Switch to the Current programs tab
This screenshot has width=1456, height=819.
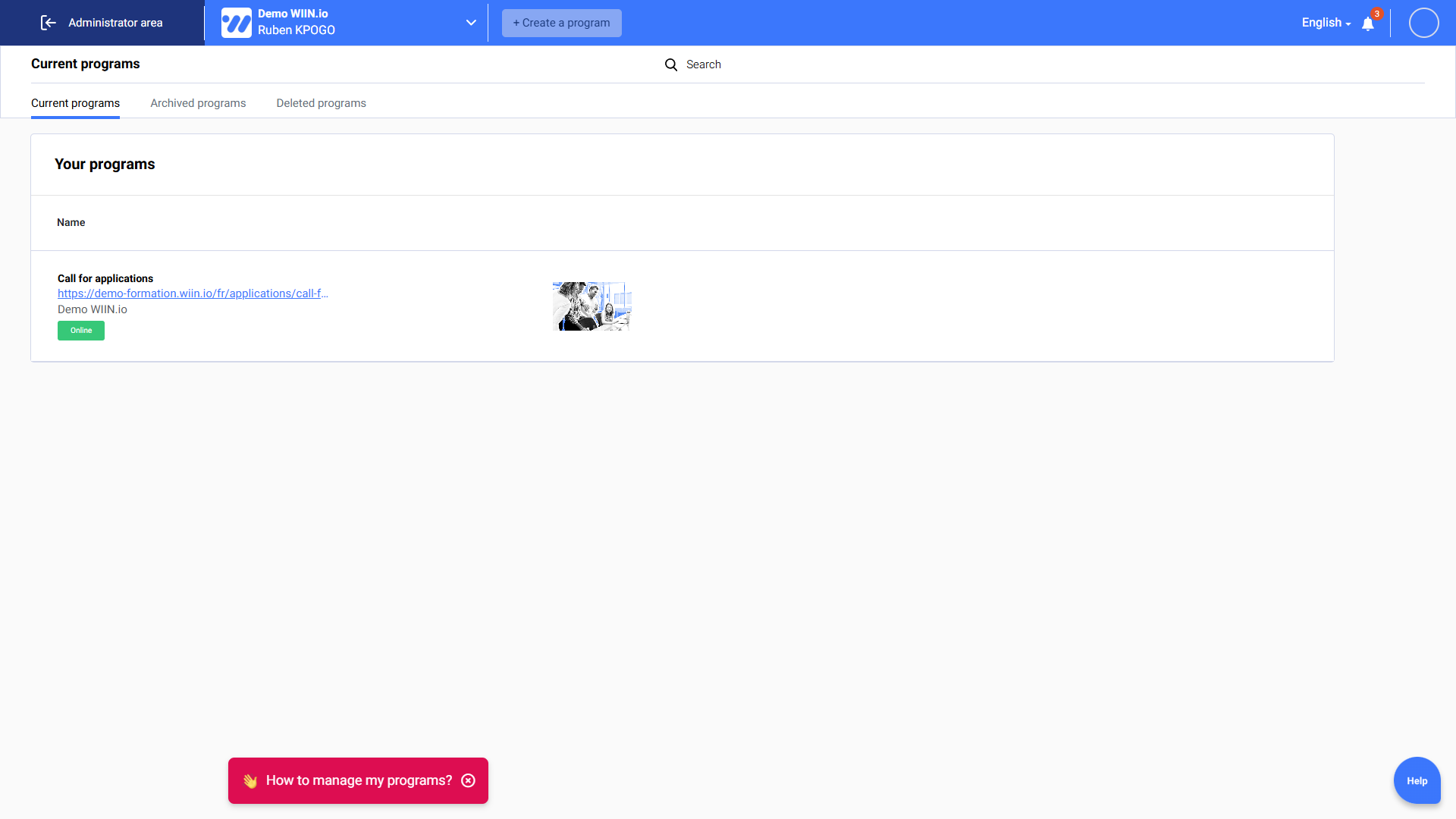[x=75, y=103]
